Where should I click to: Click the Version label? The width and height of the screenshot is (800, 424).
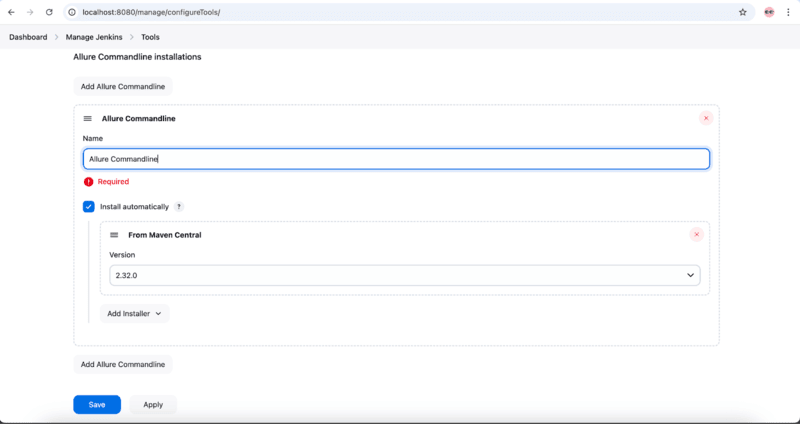click(x=122, y=255)
